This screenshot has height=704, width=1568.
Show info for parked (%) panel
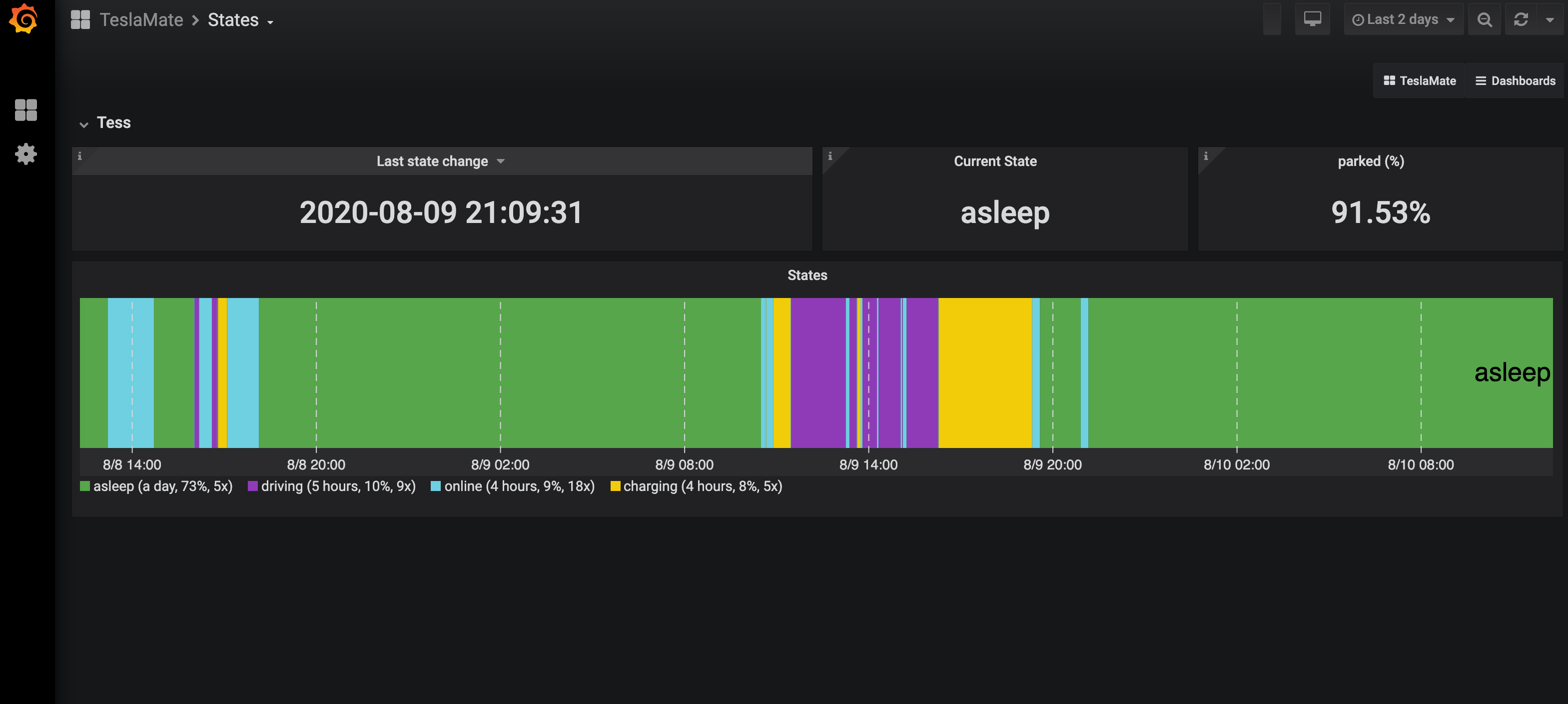tap(1205, 156)
